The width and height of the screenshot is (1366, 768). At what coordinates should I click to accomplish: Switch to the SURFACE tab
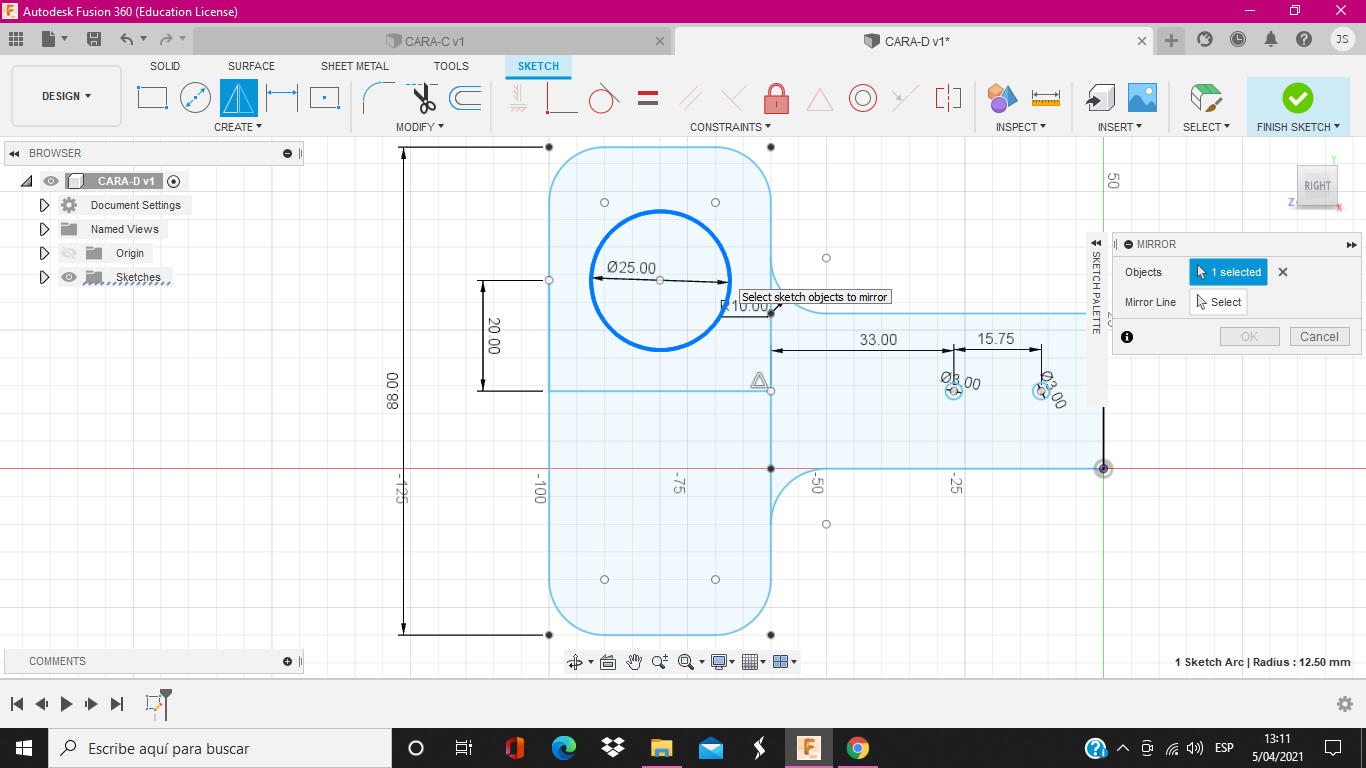pyautogui.click(x=251, y=66)
